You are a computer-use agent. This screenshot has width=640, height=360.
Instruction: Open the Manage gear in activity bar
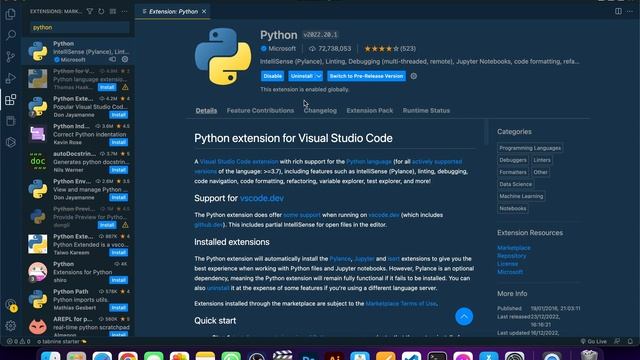tap(11, 326)
